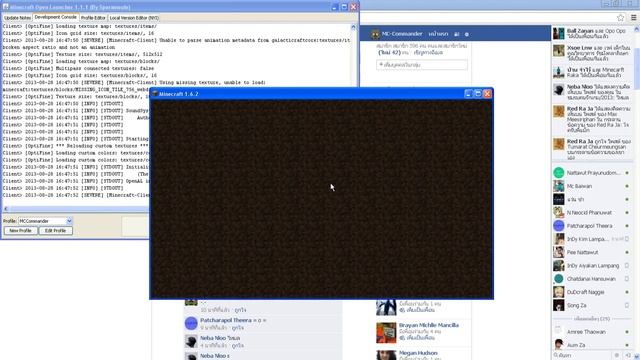Click the chat options gear icon at sidebar bottom

(x=617, y=356)
